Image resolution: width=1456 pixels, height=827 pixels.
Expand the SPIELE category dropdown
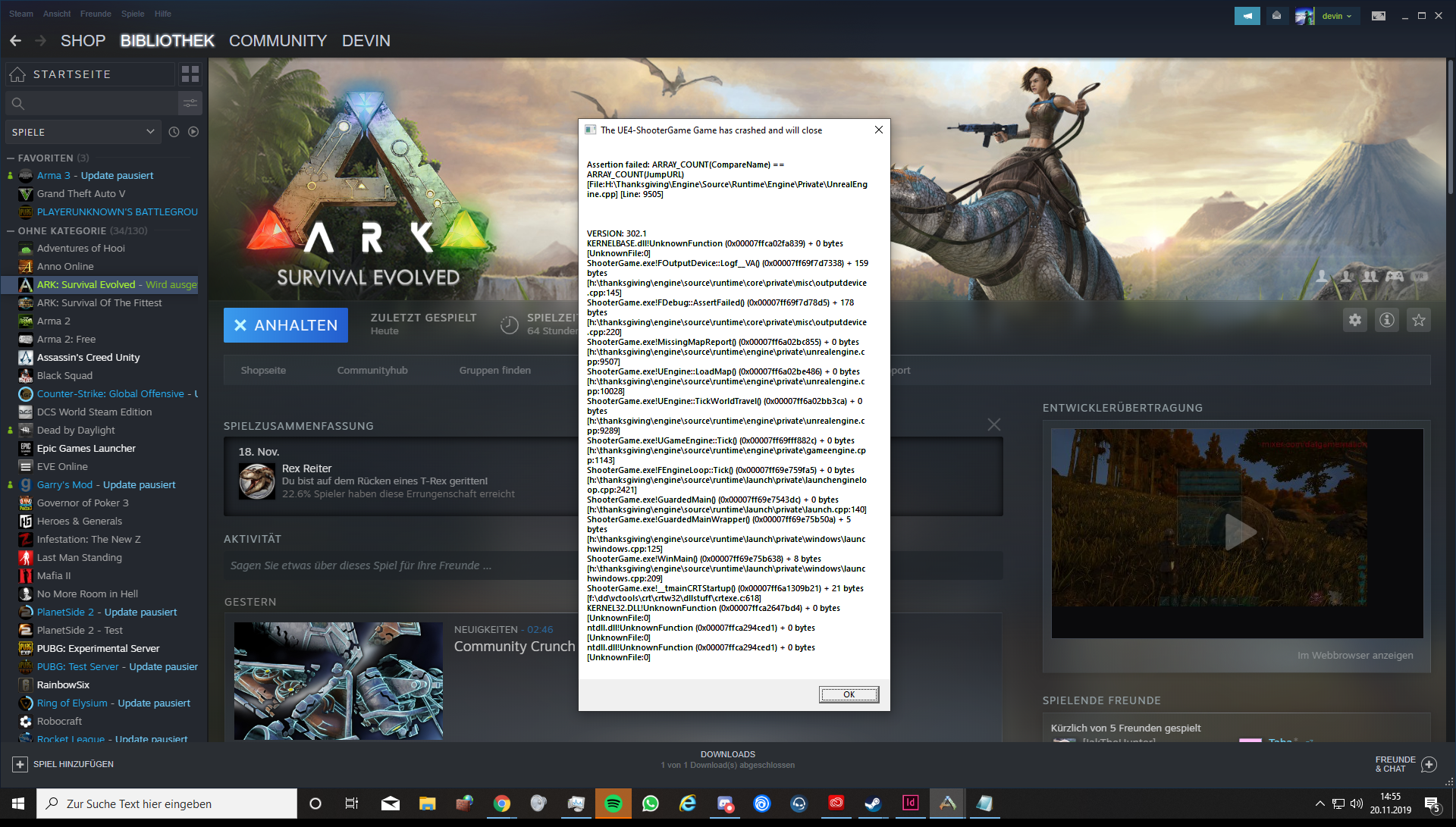[x=82, y=132]
